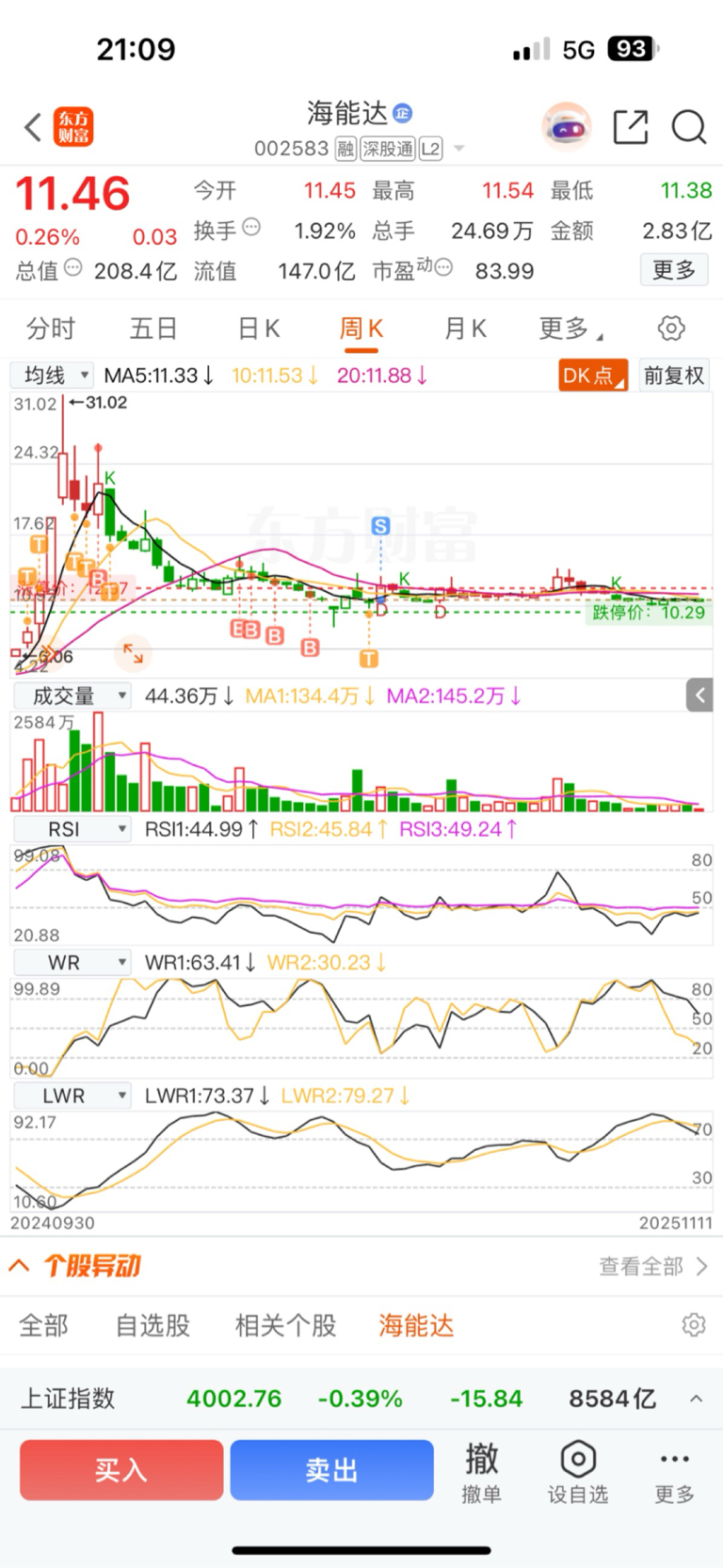Tap the robot assistant avatar icon
The height and width of the screenshot is (1568, 723).
pyautogui.click(x=567, y=127)
